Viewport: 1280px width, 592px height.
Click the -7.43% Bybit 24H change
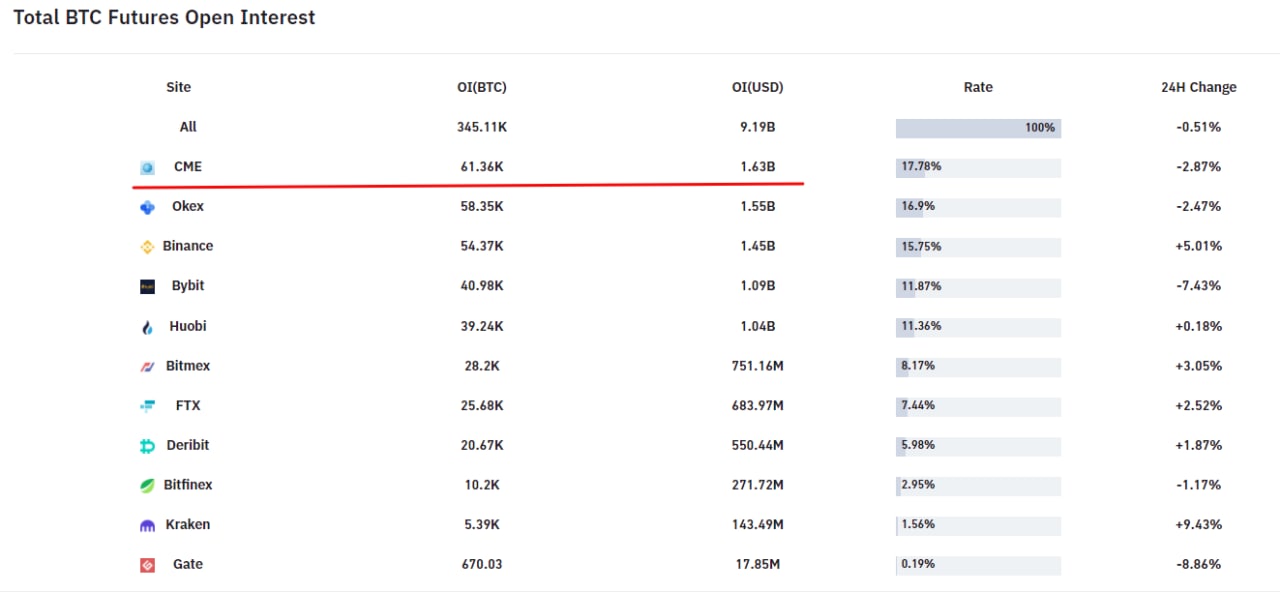pos(1198,286)
